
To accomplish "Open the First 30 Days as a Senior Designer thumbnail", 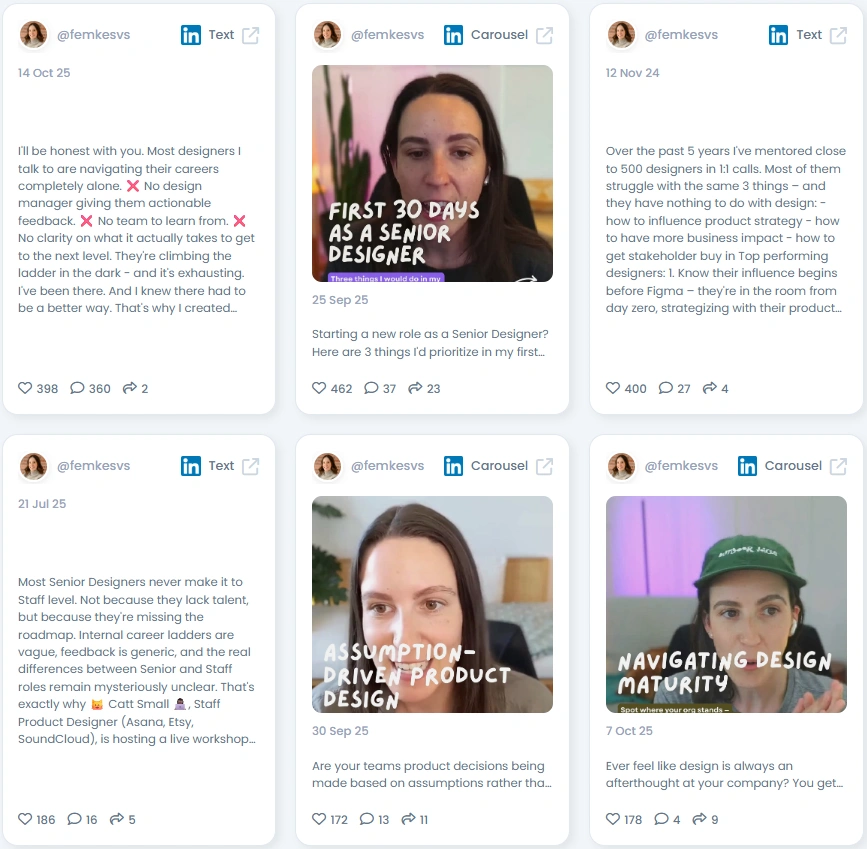I will 432,173.
